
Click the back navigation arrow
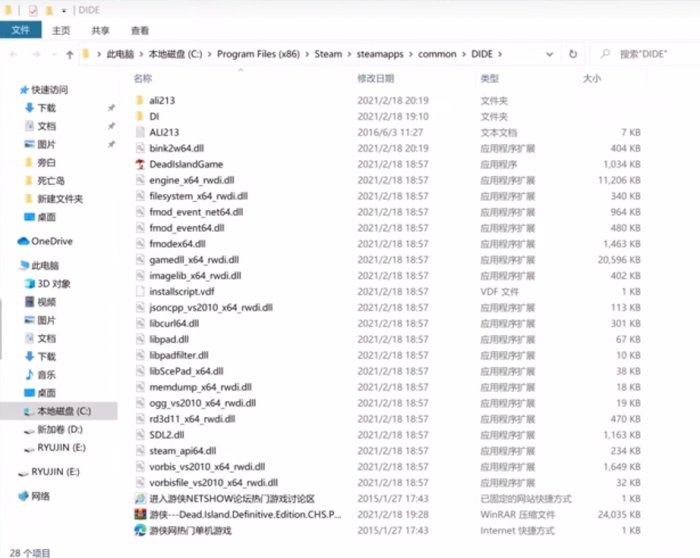tap(14, 54)
